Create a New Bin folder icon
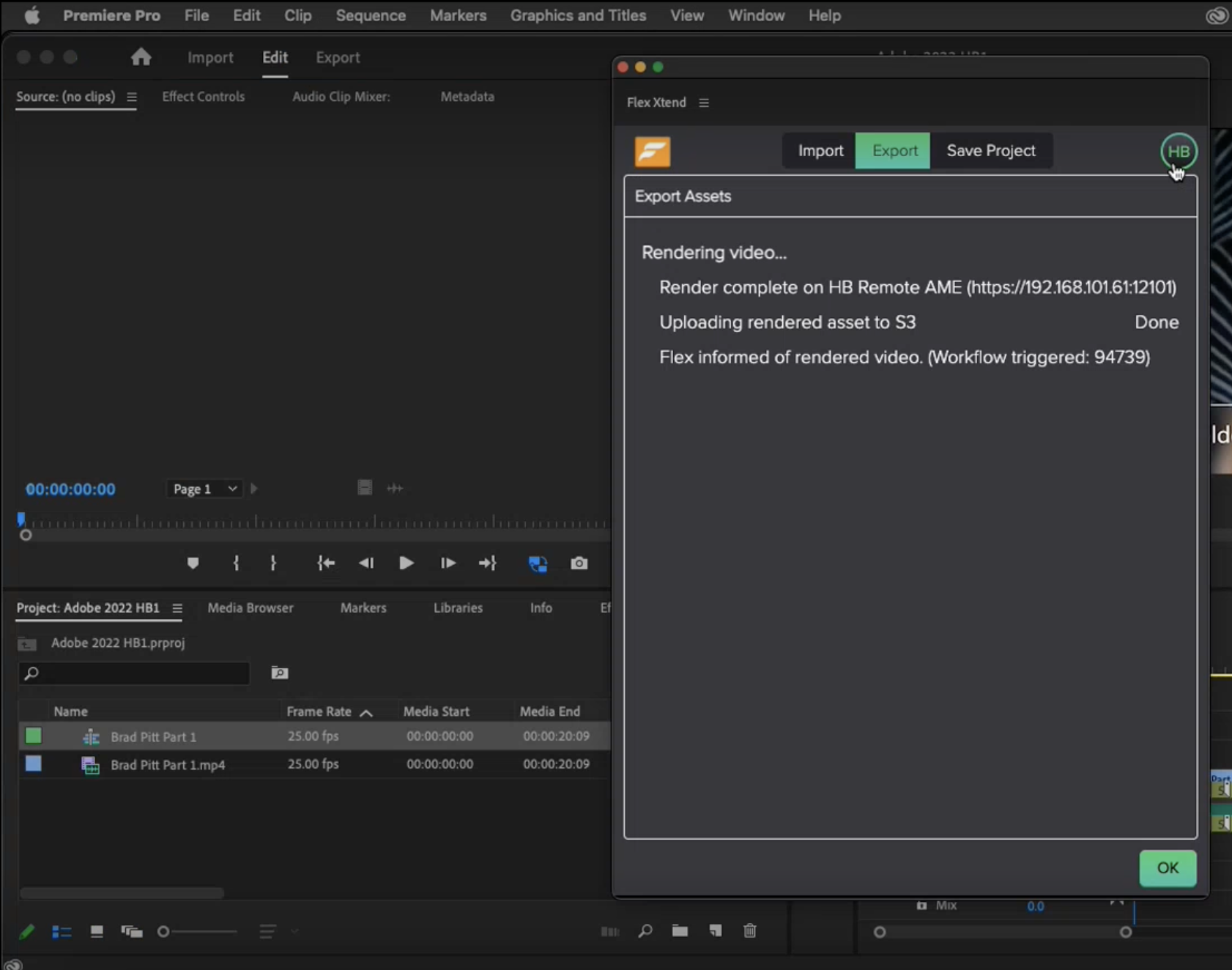Screen dimensions: 1232x970 pyautogui.click(x=680, y=930)
